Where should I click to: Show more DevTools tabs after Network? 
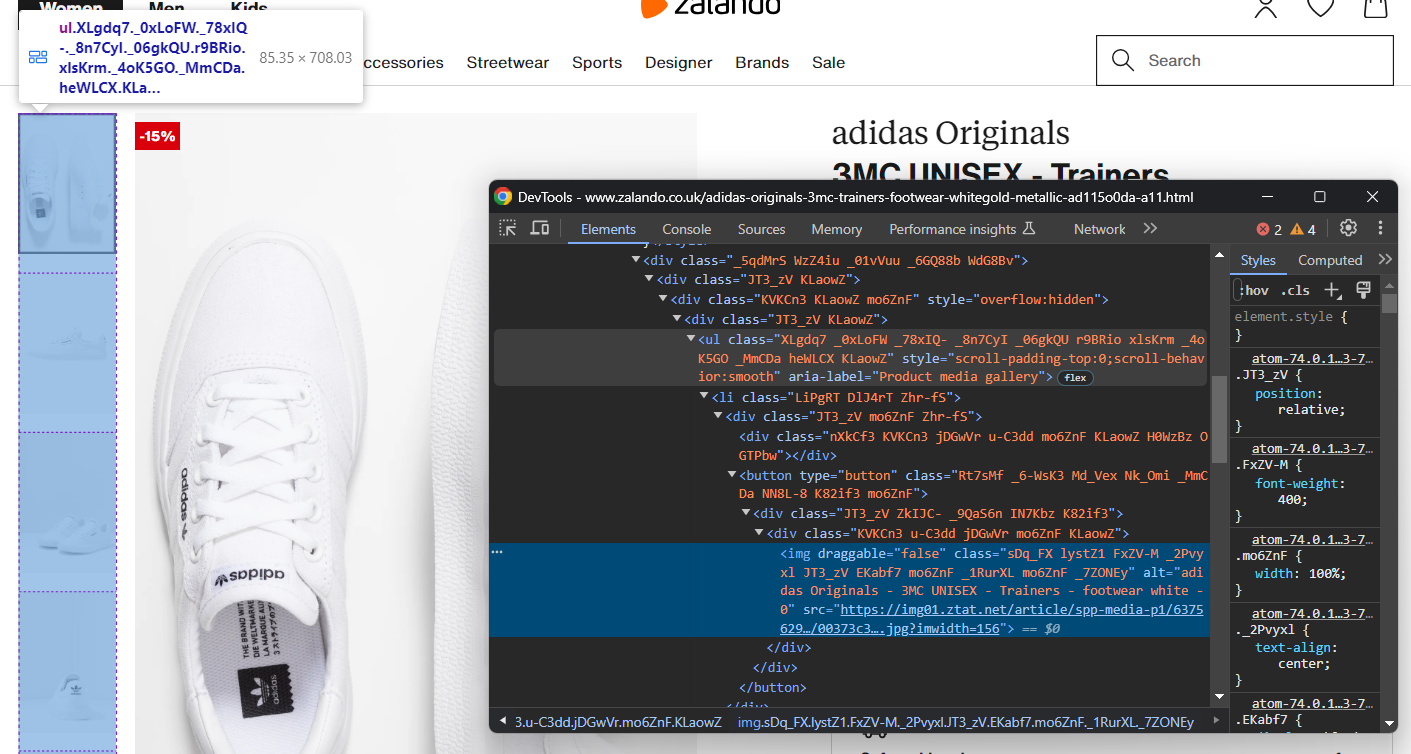pos(1150,229)
